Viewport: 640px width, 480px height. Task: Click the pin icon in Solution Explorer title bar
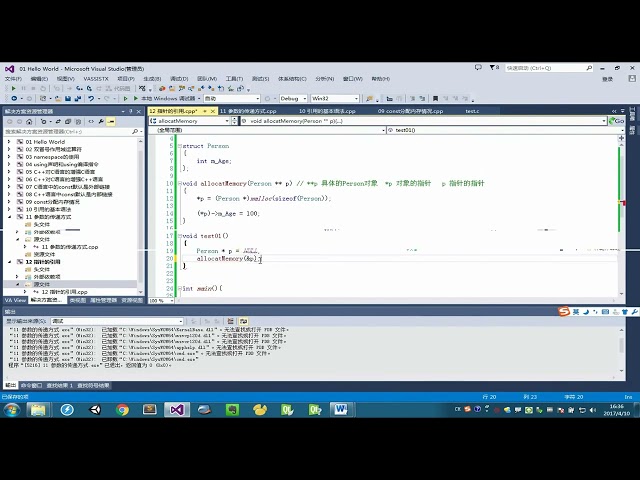(131, 111)
